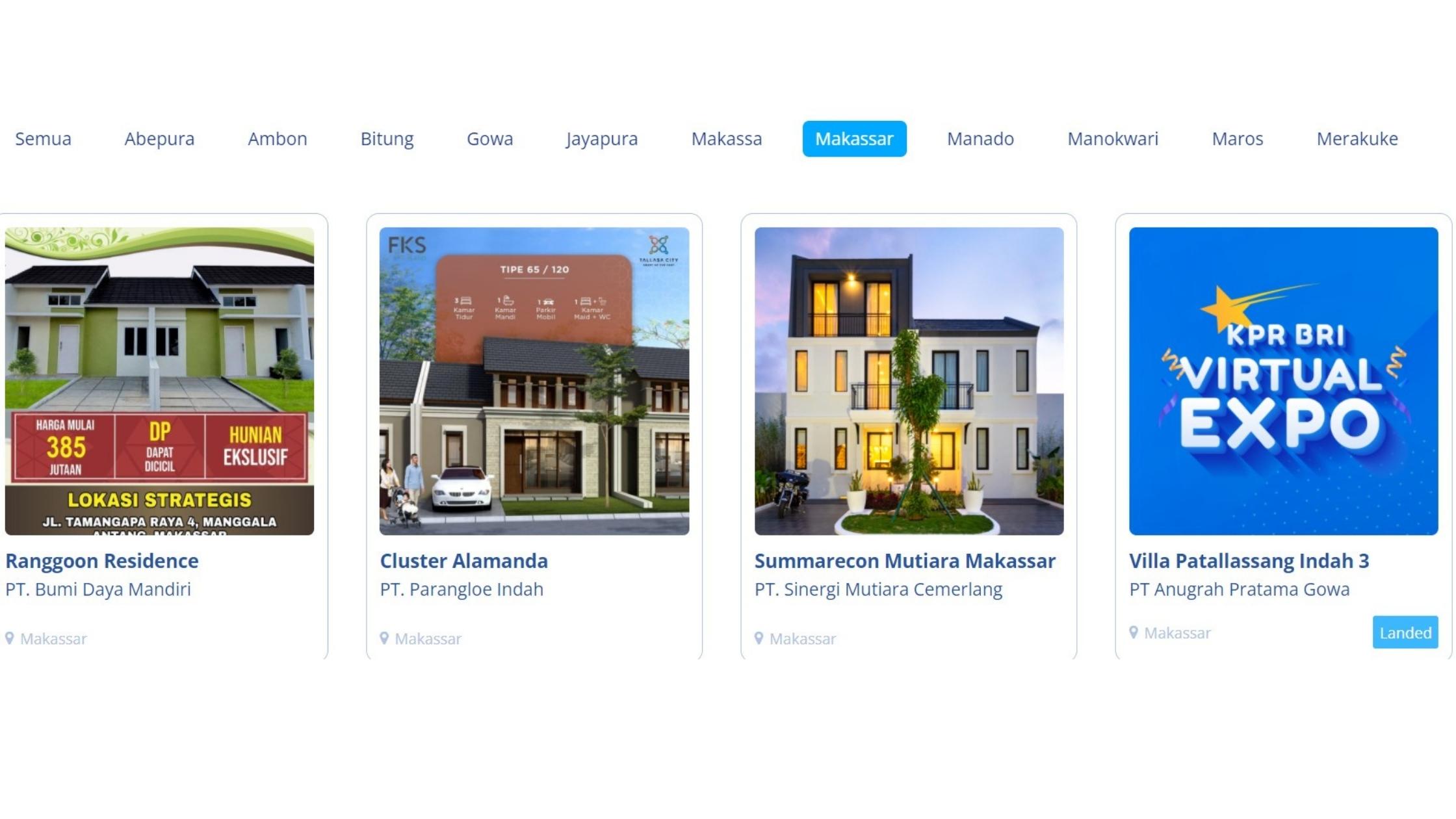
Task: Open the Ranggoon Residence promo image
Action: point(159,381)
